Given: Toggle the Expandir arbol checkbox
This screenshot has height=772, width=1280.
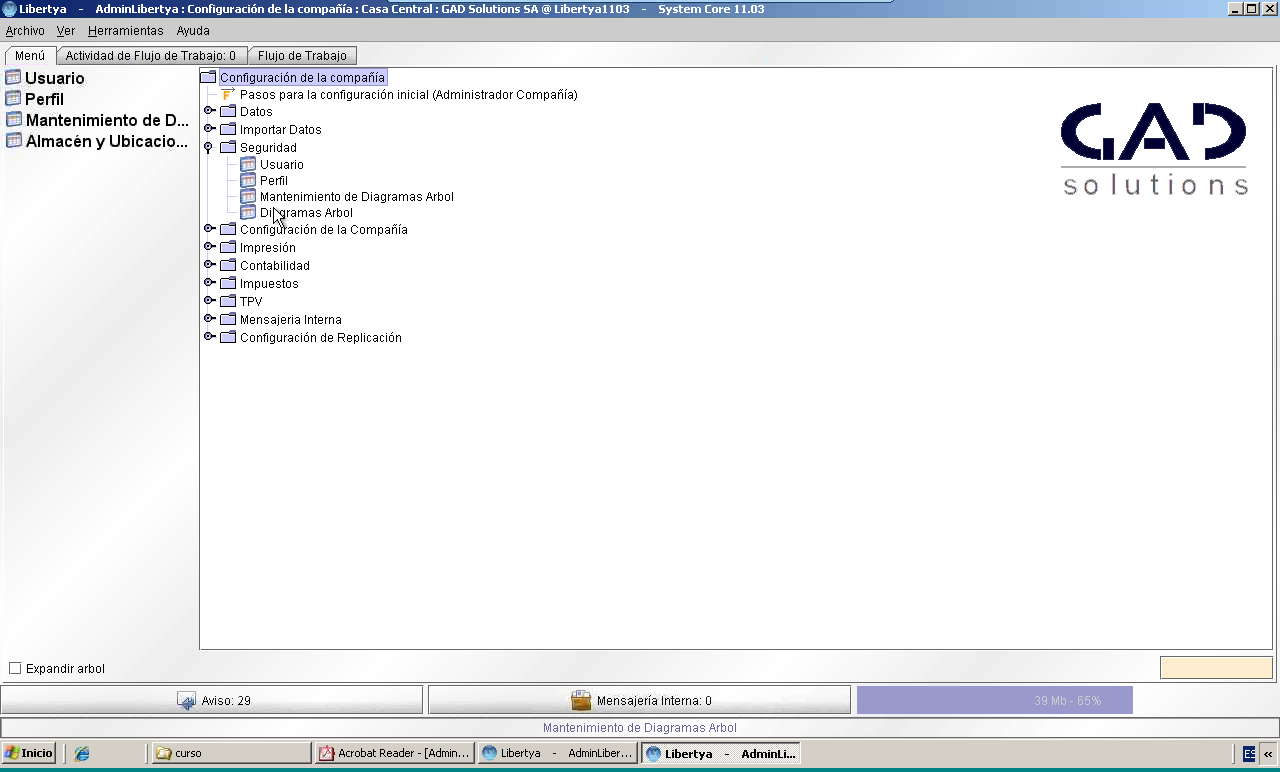Looking at the screenshot, I should pos(15,668).
